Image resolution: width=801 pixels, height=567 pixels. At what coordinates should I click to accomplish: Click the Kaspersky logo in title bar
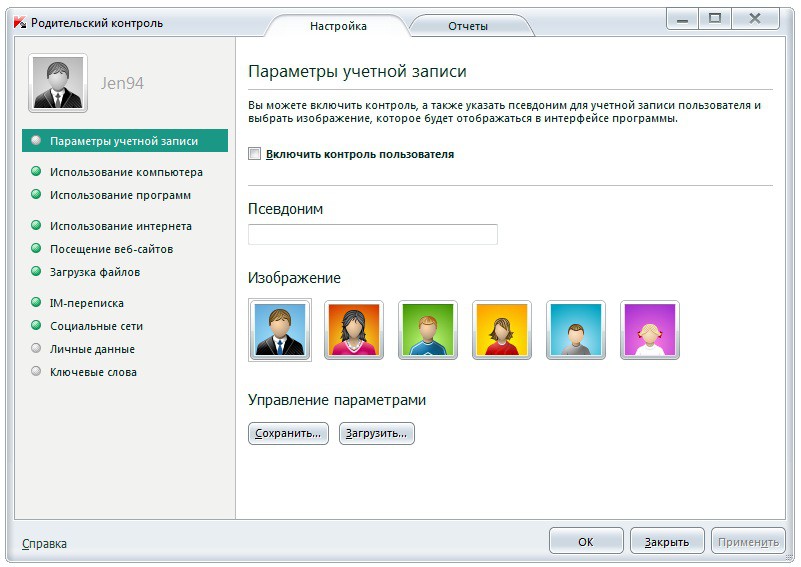[x=17, y=23]
